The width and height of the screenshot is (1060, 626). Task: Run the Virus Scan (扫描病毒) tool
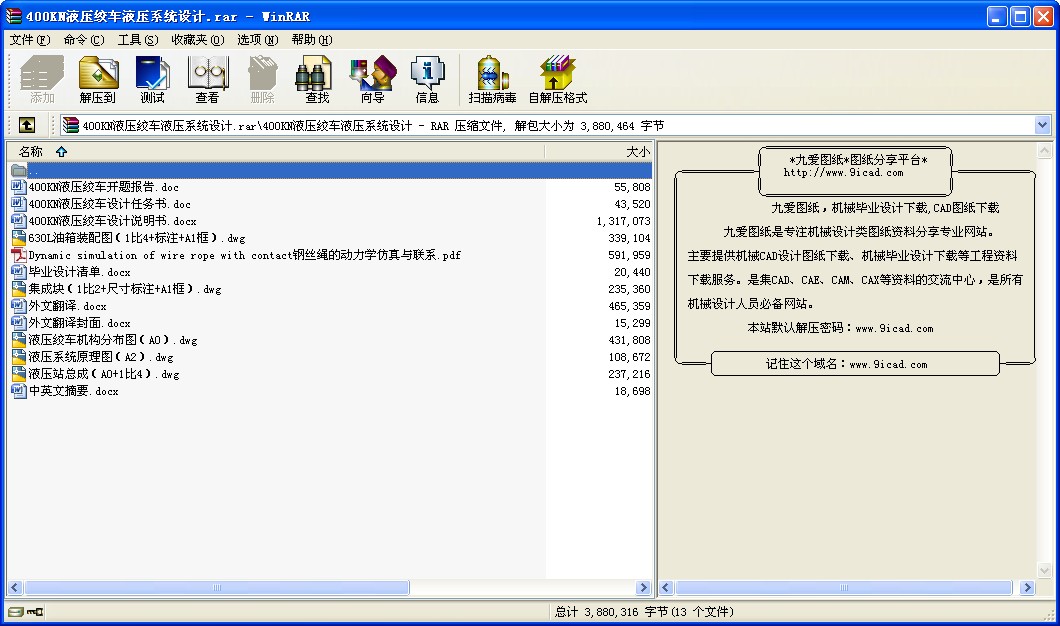click(x=492, y=80)
